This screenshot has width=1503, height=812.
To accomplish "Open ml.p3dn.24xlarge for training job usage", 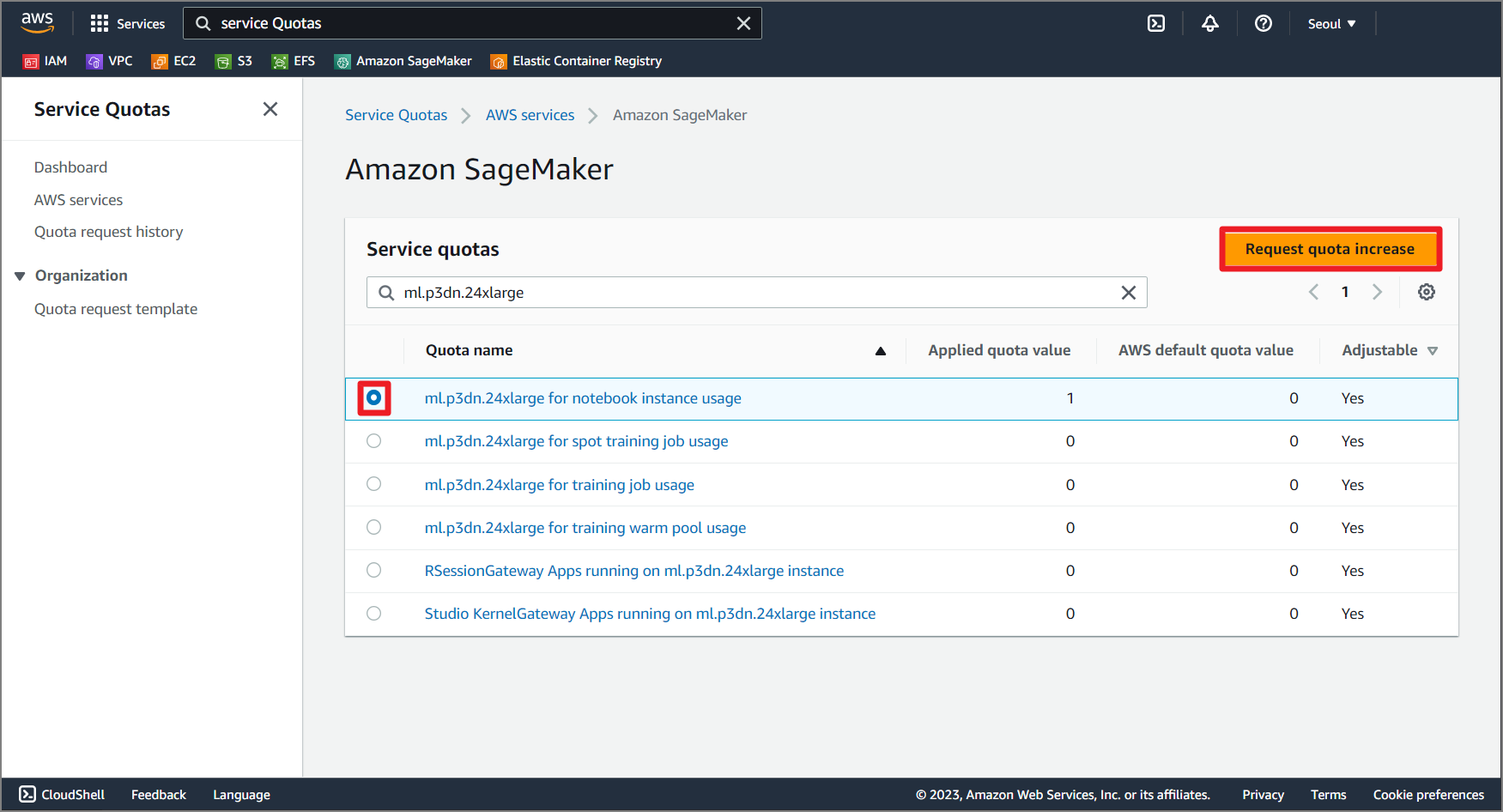I will click(x=560, y=485).
